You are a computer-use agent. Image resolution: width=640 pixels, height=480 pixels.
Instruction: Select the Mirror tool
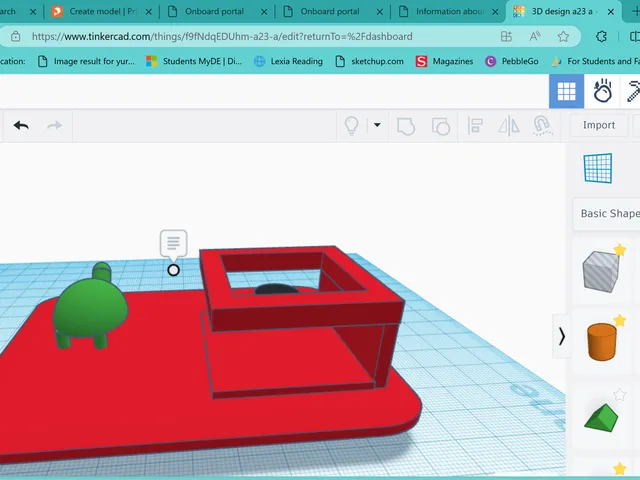coord(509,126)
